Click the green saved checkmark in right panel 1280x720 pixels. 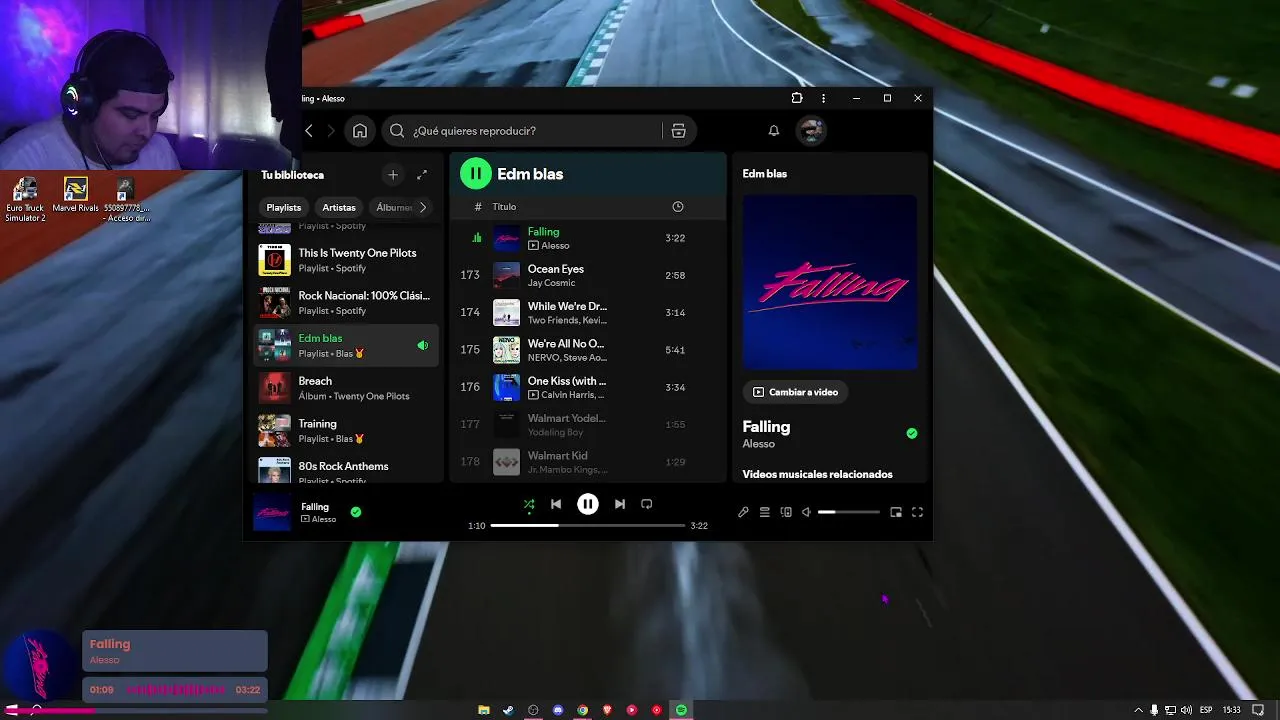[x=912, y=433]
